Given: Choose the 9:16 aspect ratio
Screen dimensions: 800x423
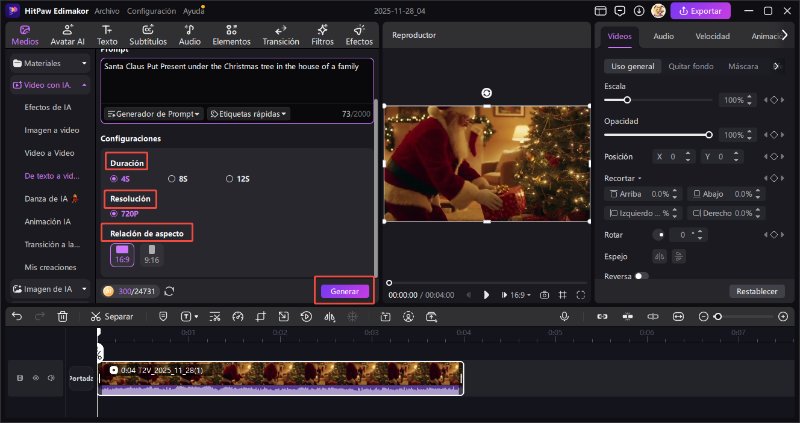Looking at the screenshot, I should (x=152, y=255).
